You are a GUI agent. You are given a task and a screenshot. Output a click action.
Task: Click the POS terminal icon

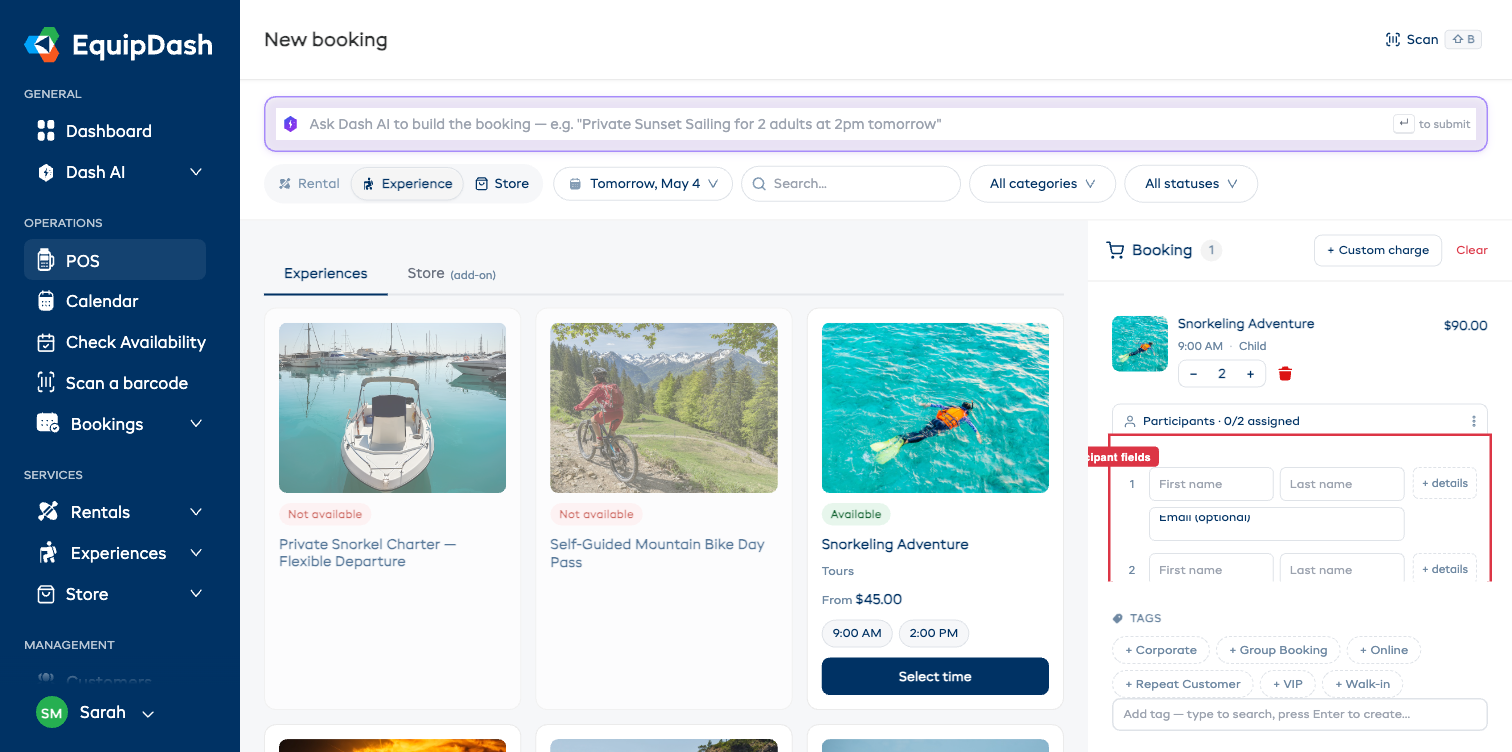(x=45, y=260)
